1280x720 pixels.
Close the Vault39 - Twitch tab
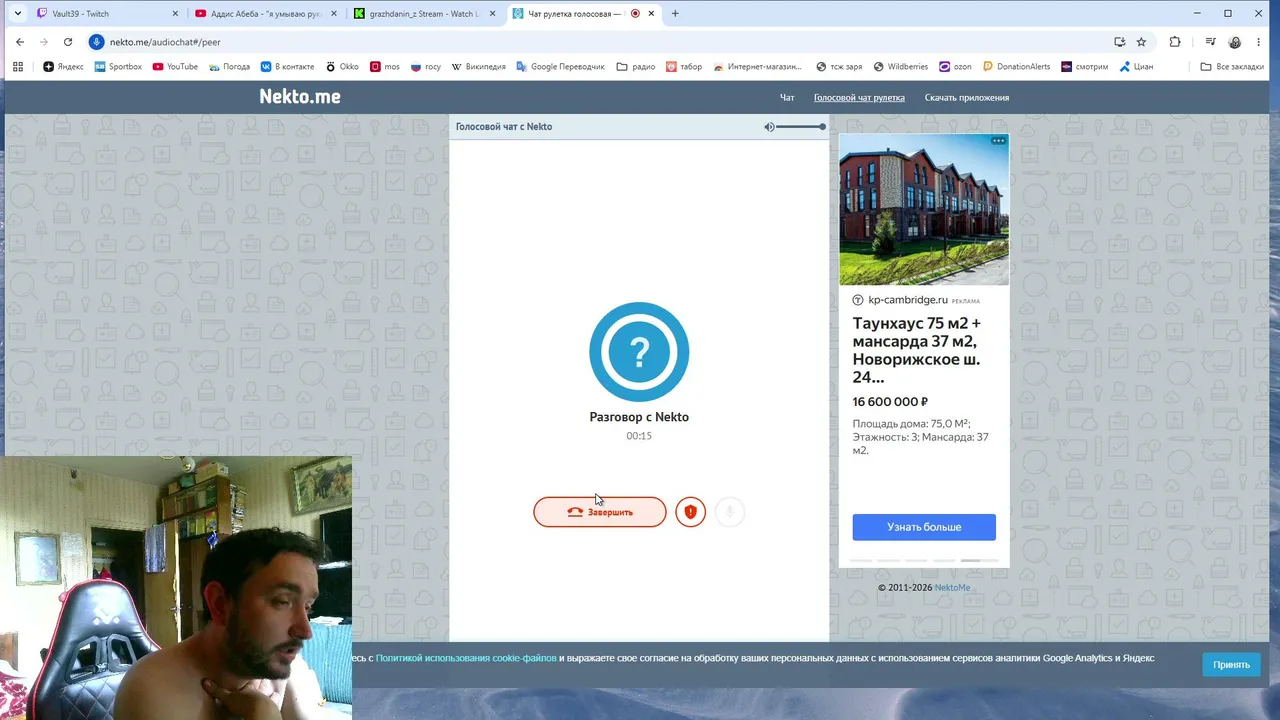pyautogui.click(x=175, y=14)
